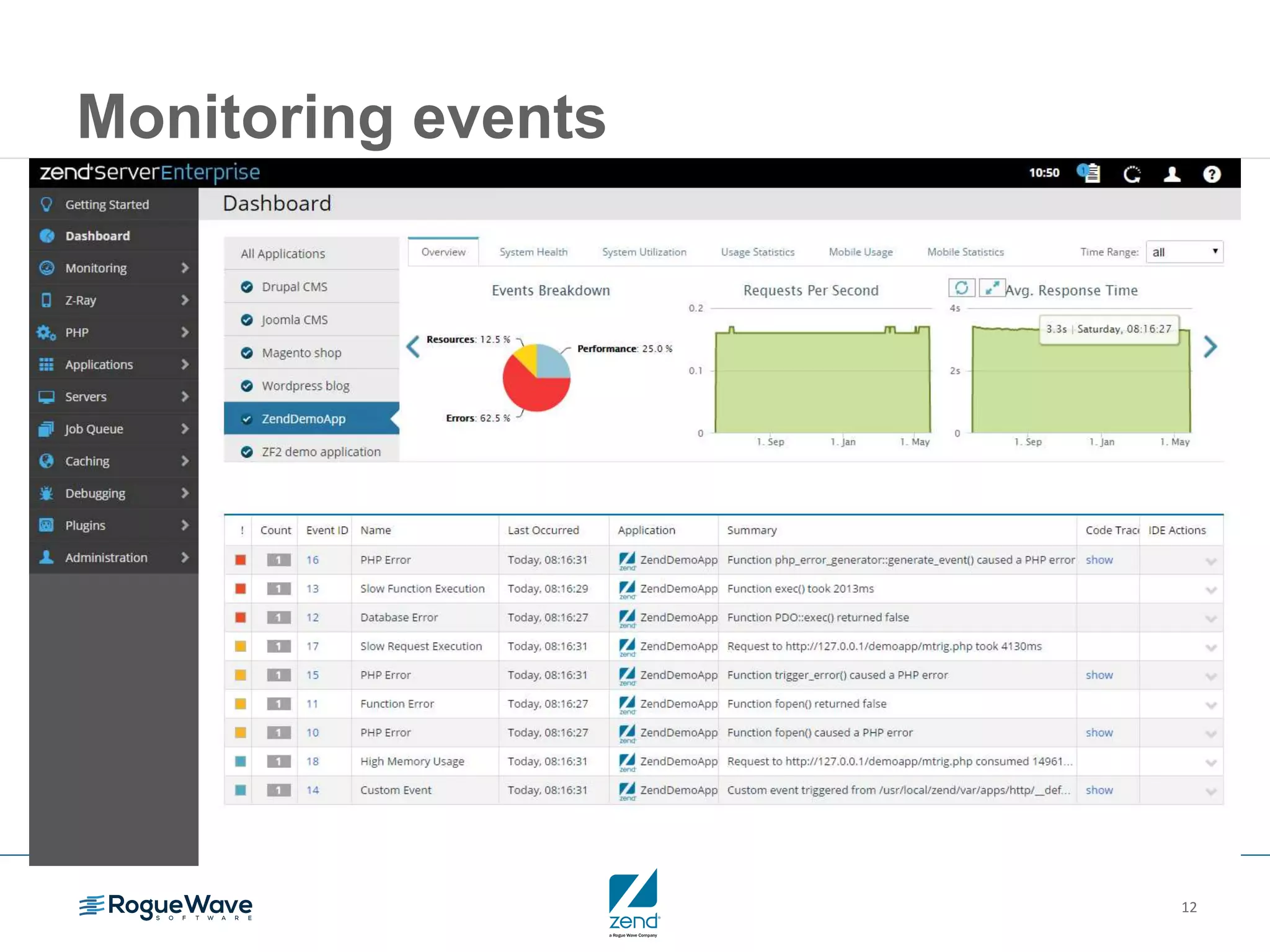
Task: Open the help question mark icon
Action: (x=1212, y=174)
